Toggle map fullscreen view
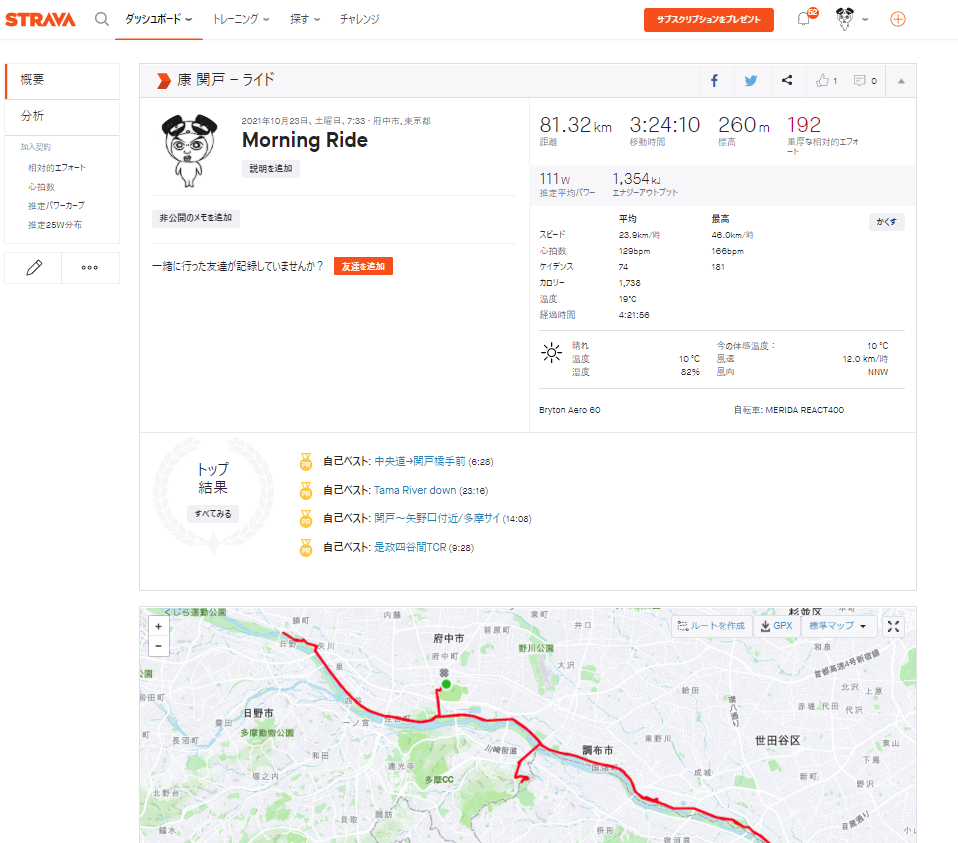This screenshot has width=958, height=843. tap(894, 626)
